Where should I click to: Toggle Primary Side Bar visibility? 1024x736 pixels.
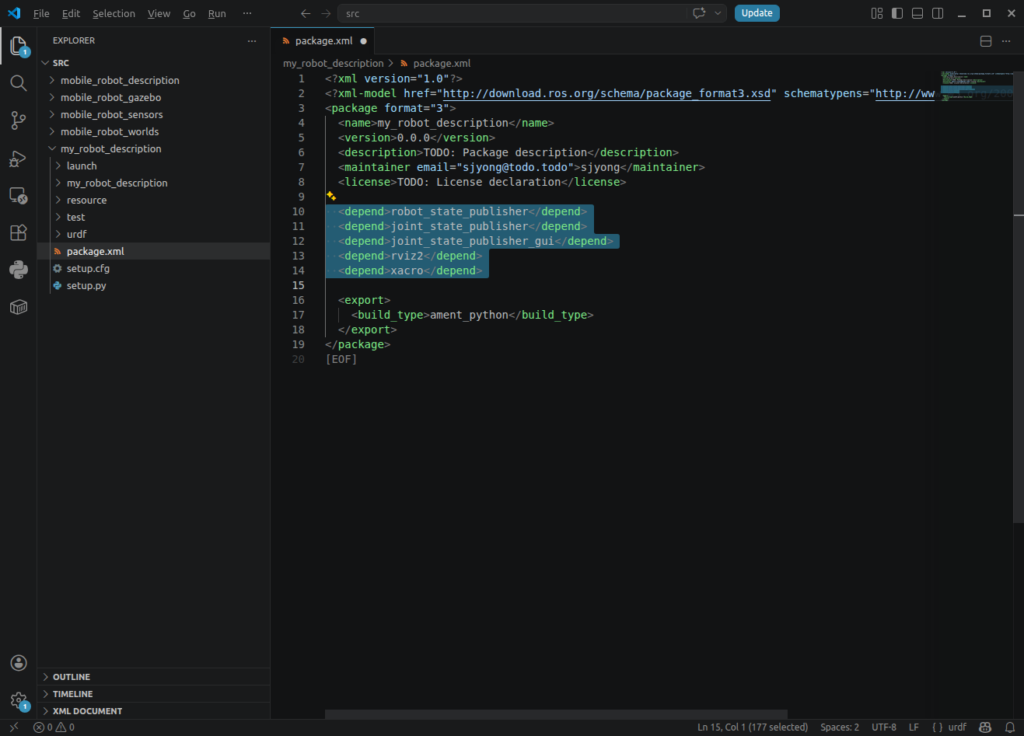(897, 13)
